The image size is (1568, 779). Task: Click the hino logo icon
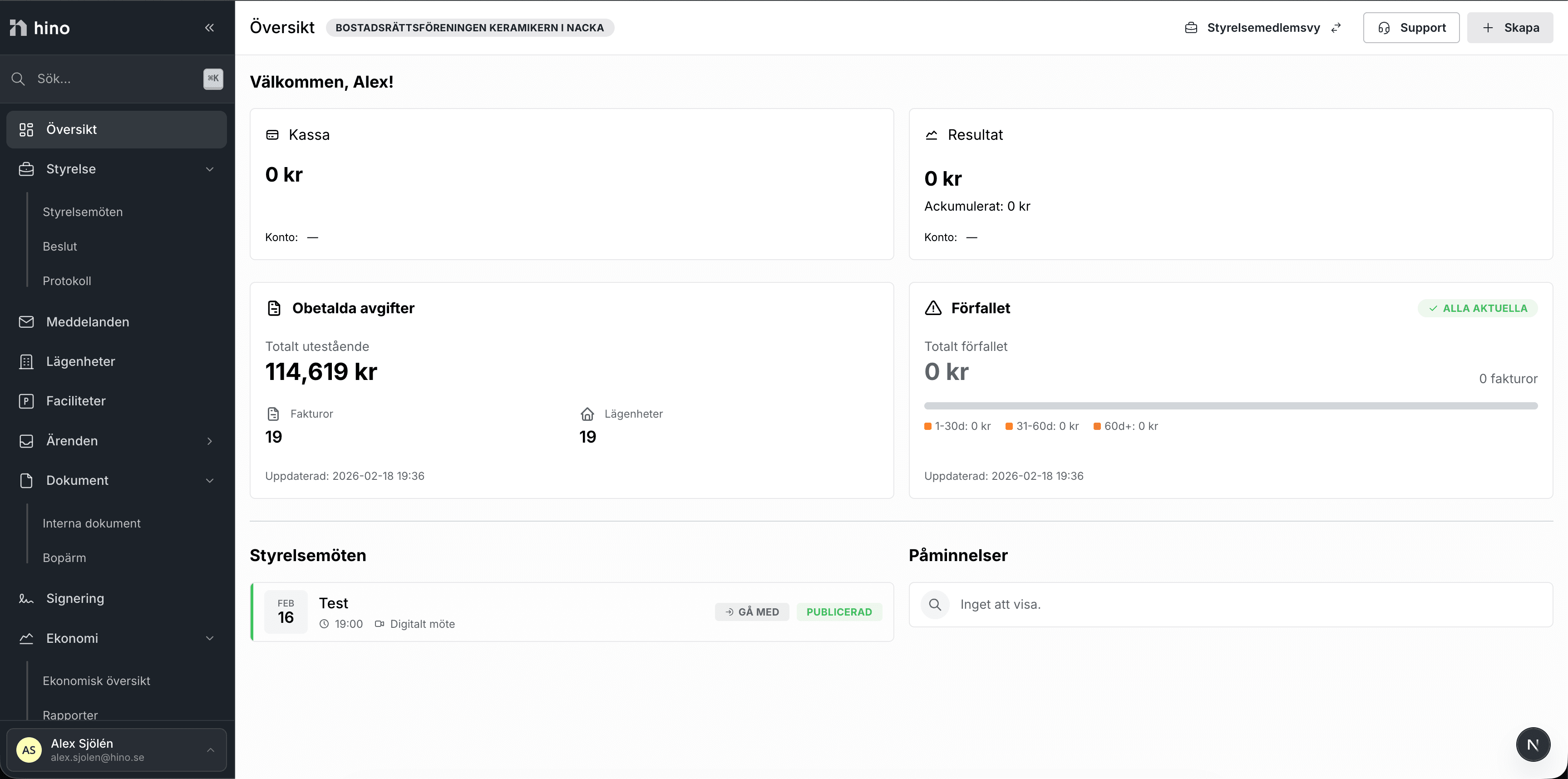(x=18, y=27)
